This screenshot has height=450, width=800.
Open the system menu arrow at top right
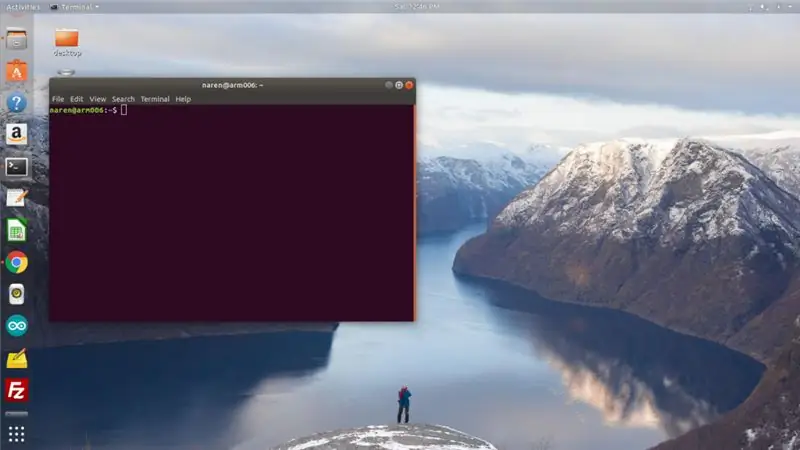790,7
